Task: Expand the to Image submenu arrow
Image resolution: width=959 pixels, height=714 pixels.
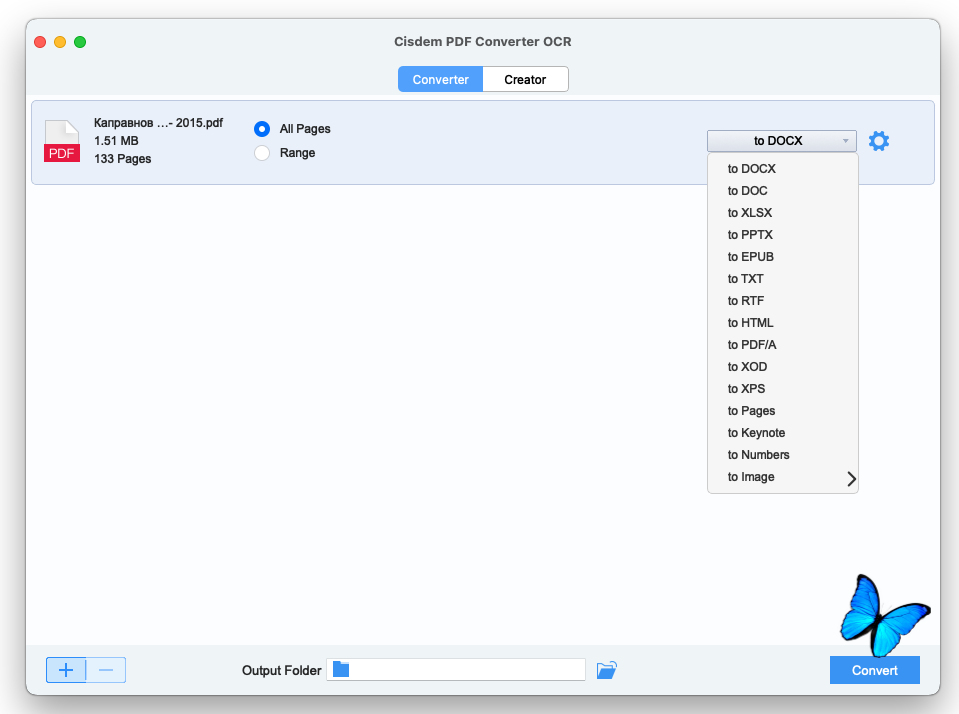Action: [x=851, y=478]
